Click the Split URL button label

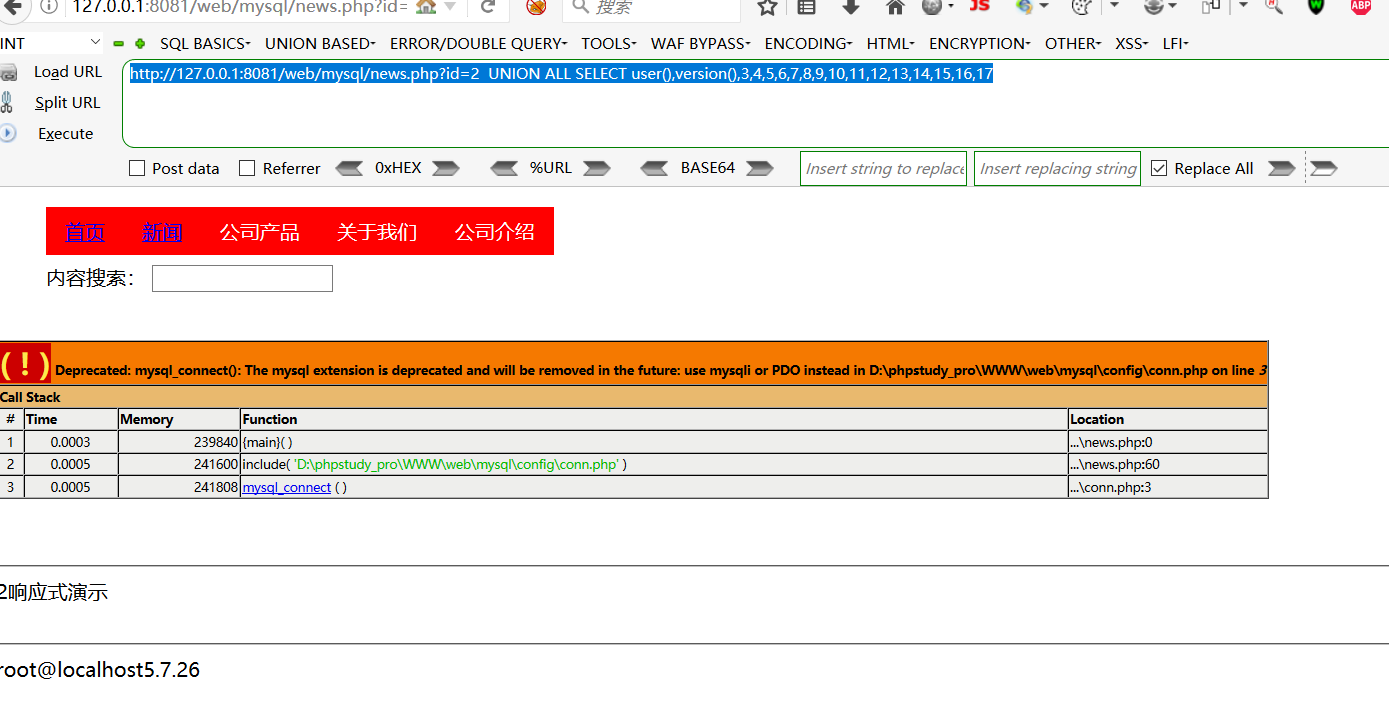click(x=68, y=102)
